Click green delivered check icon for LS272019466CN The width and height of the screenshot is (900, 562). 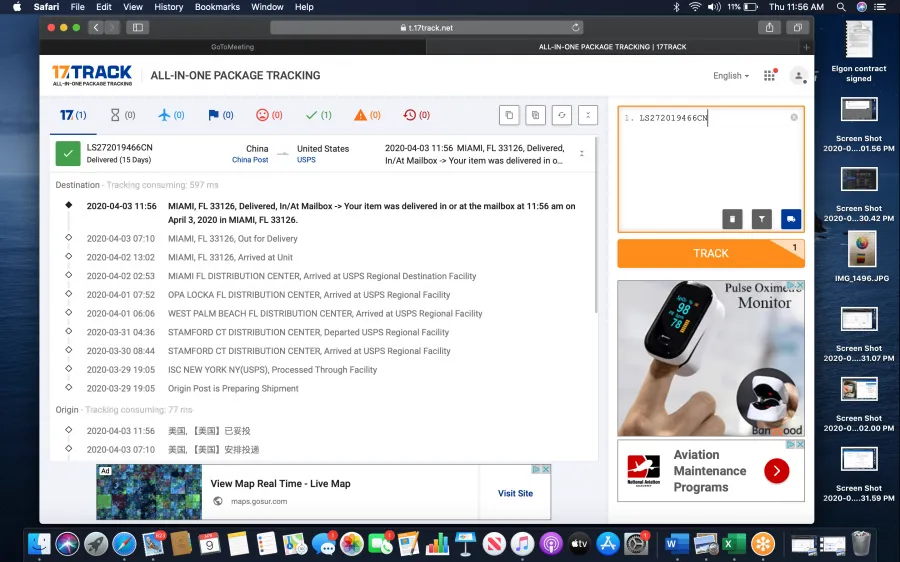click(x=68, y=154)
